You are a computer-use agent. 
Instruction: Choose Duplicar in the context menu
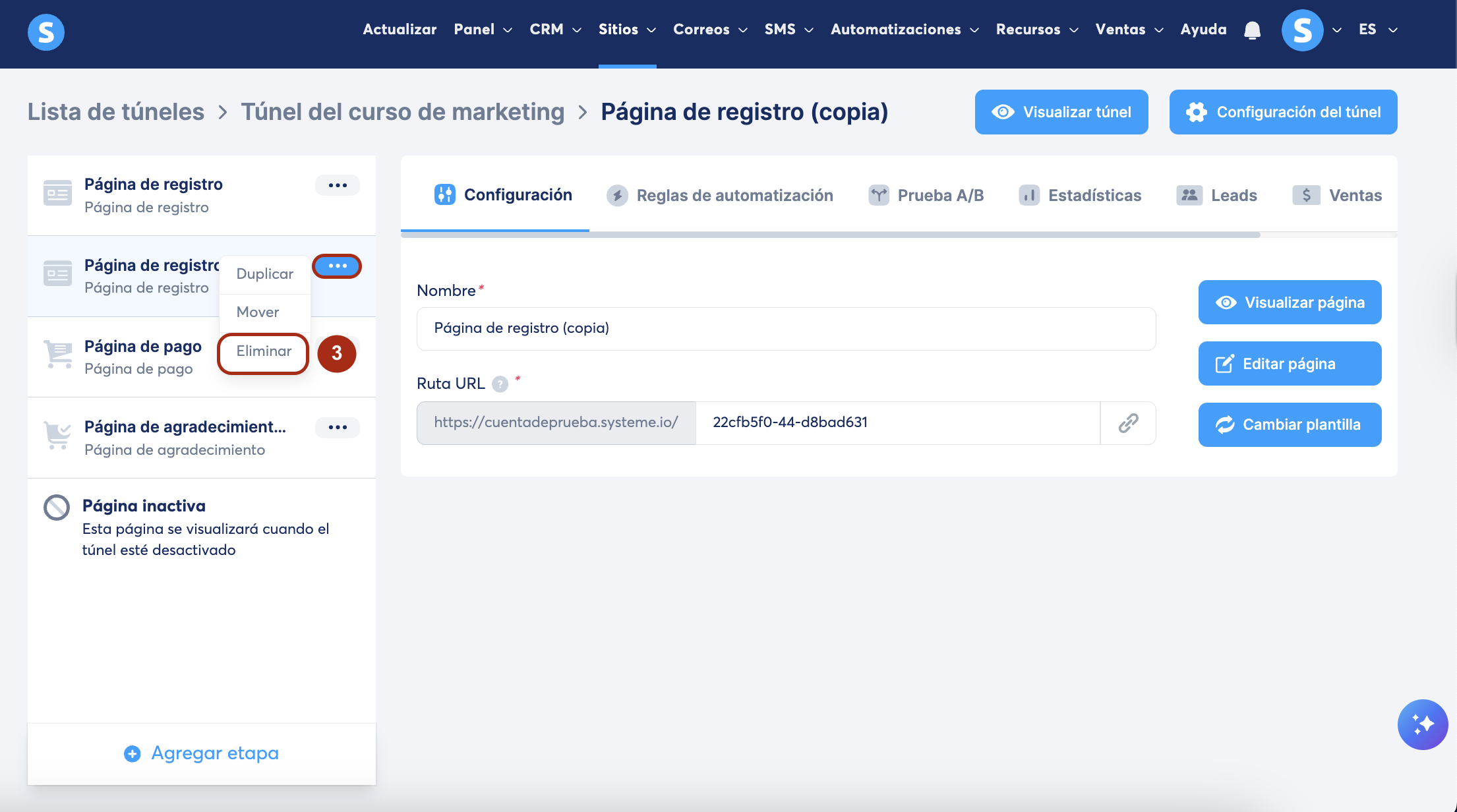pyautogui.click(x=264, y=274)
